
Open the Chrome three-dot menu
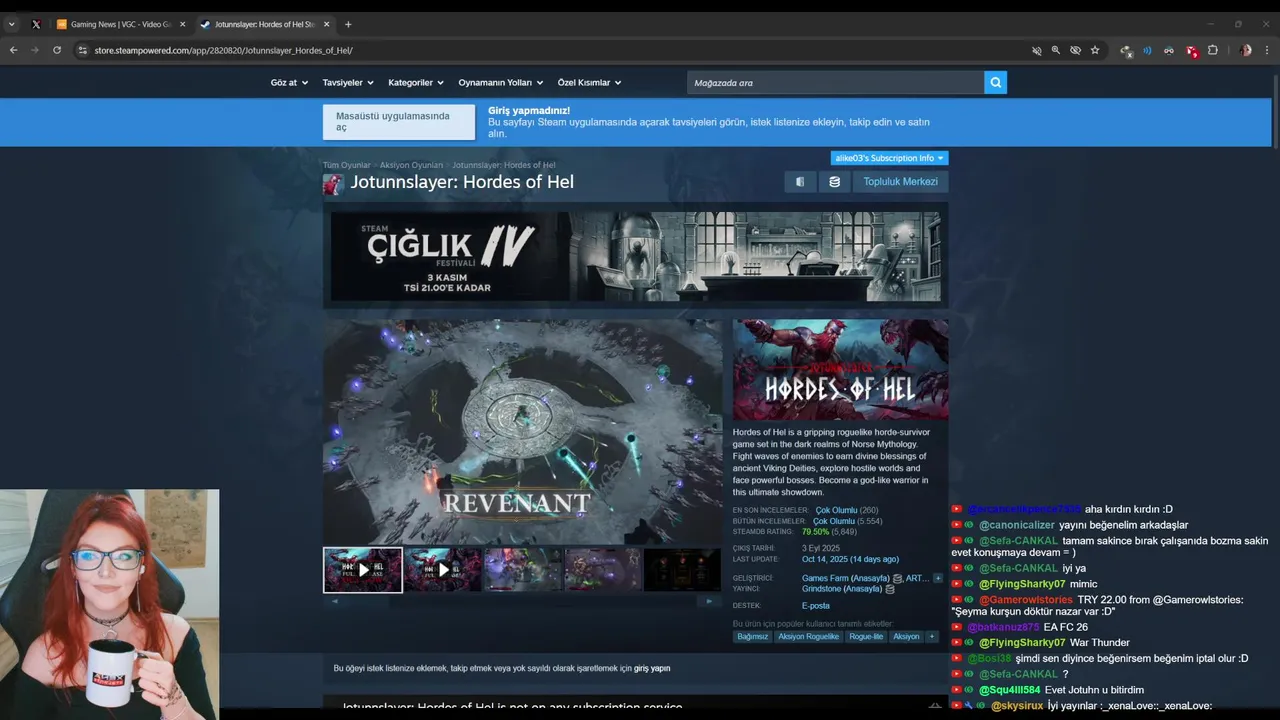pos(1267,50)
